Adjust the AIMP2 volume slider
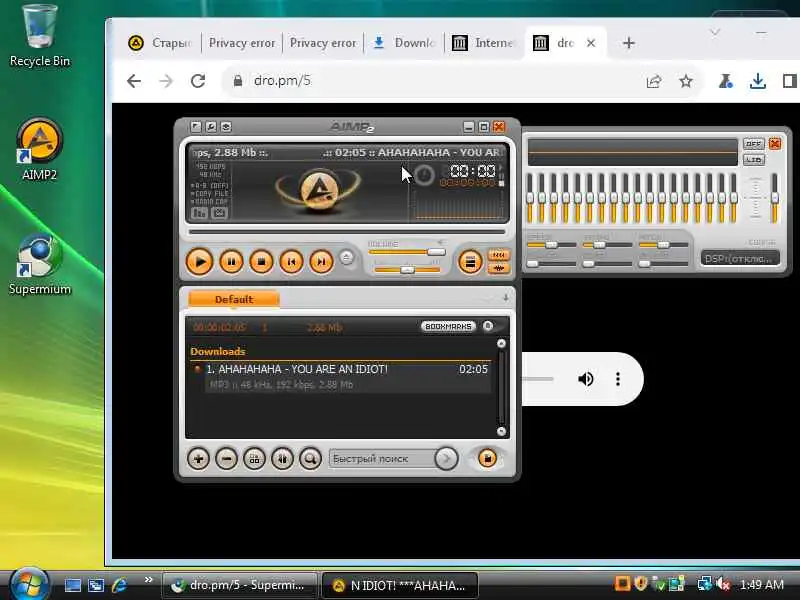 click(407, 252)
